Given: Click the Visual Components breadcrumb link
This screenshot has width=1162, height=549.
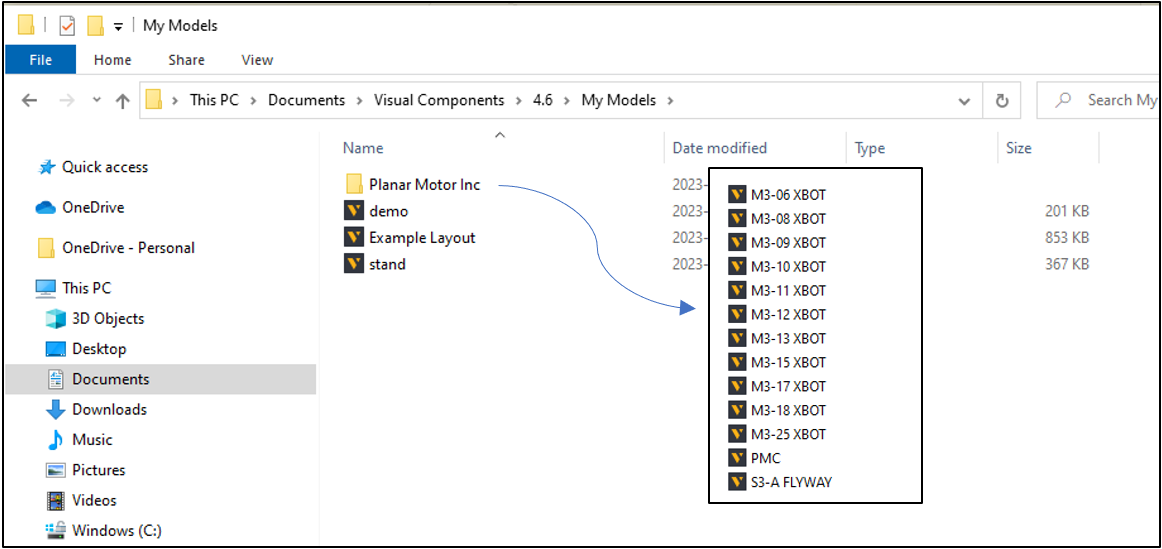Looking at the screenshot, I should (439, 100).
